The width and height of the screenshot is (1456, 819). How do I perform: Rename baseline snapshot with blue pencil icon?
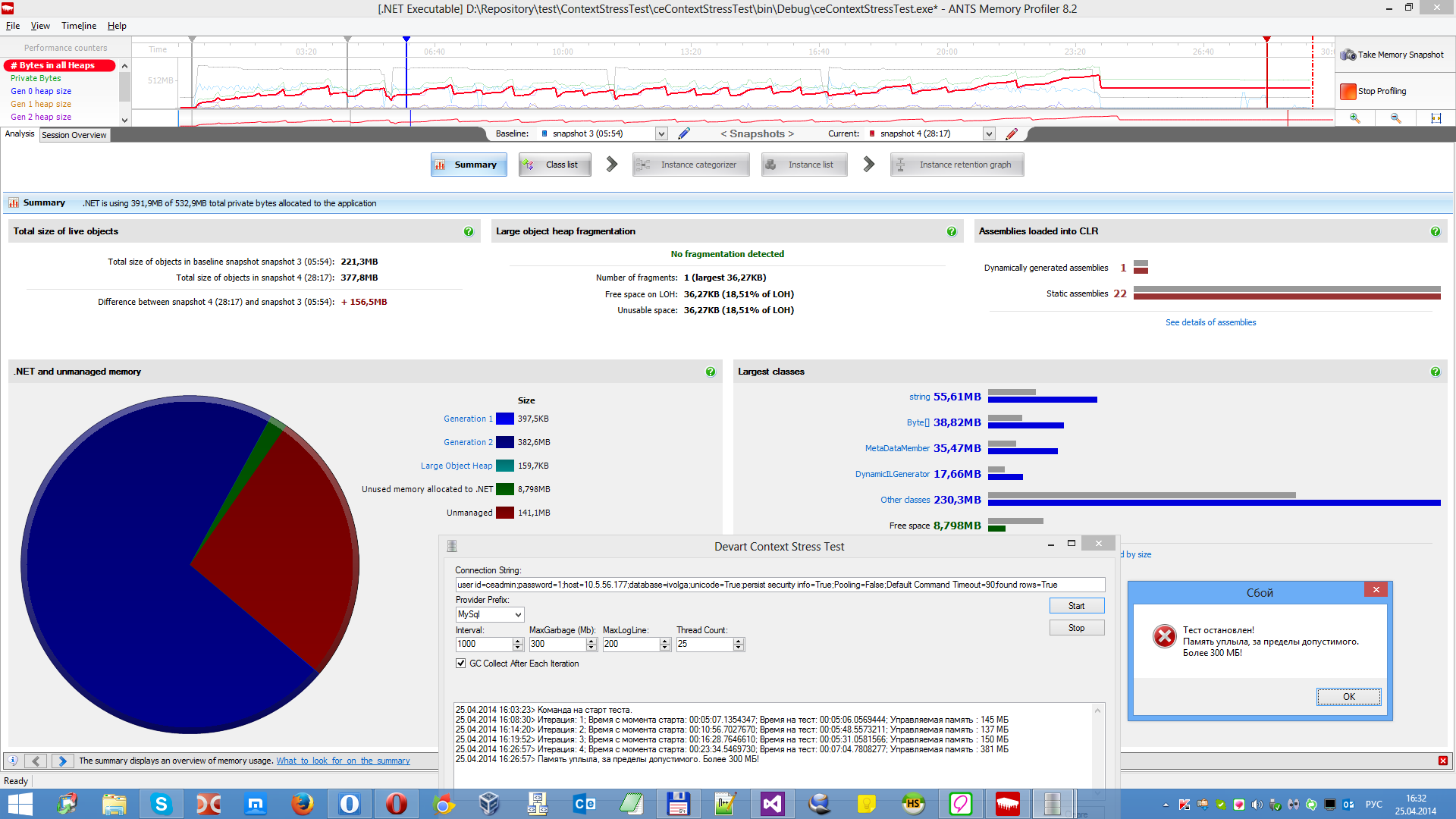coord(684,133)
